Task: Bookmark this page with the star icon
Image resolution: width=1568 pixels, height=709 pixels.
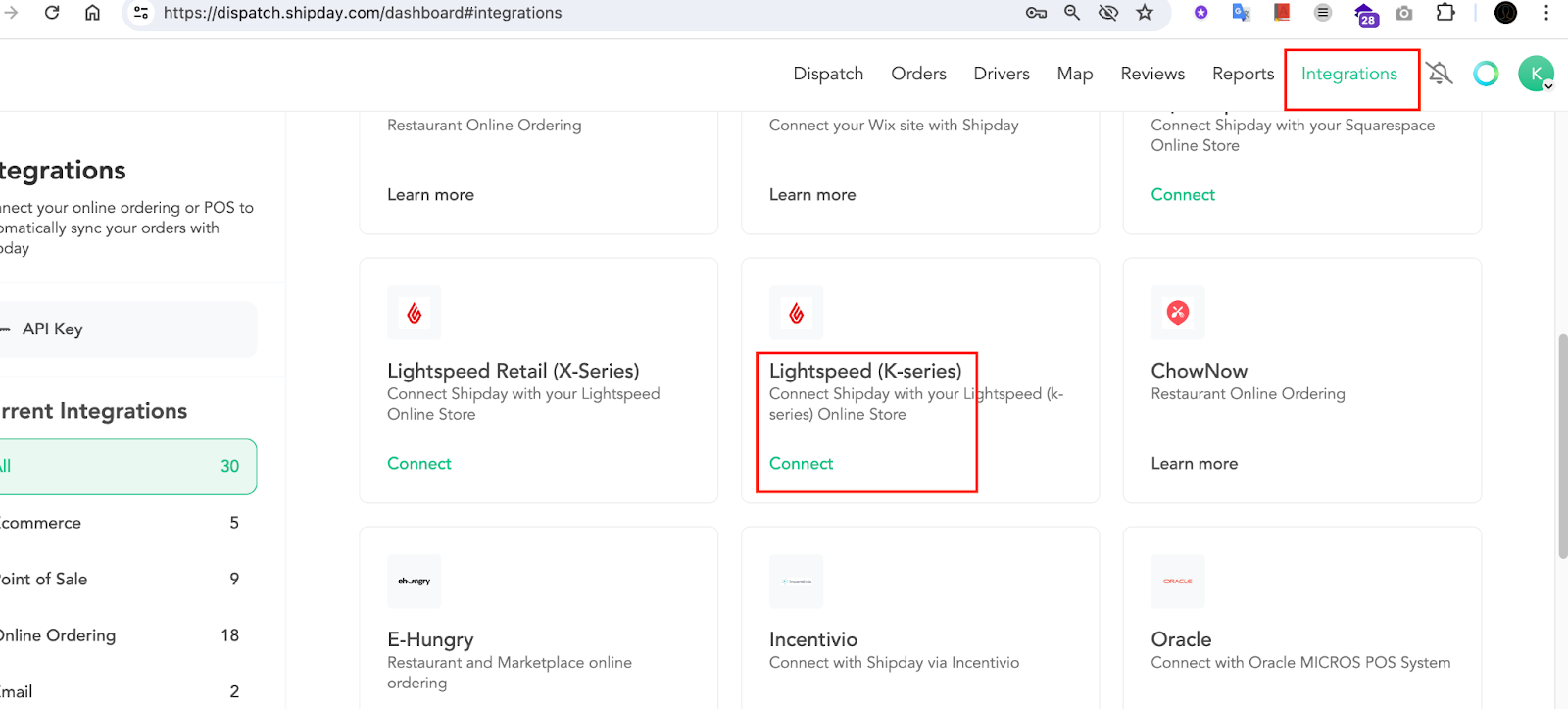Action: pos(1144,13)
